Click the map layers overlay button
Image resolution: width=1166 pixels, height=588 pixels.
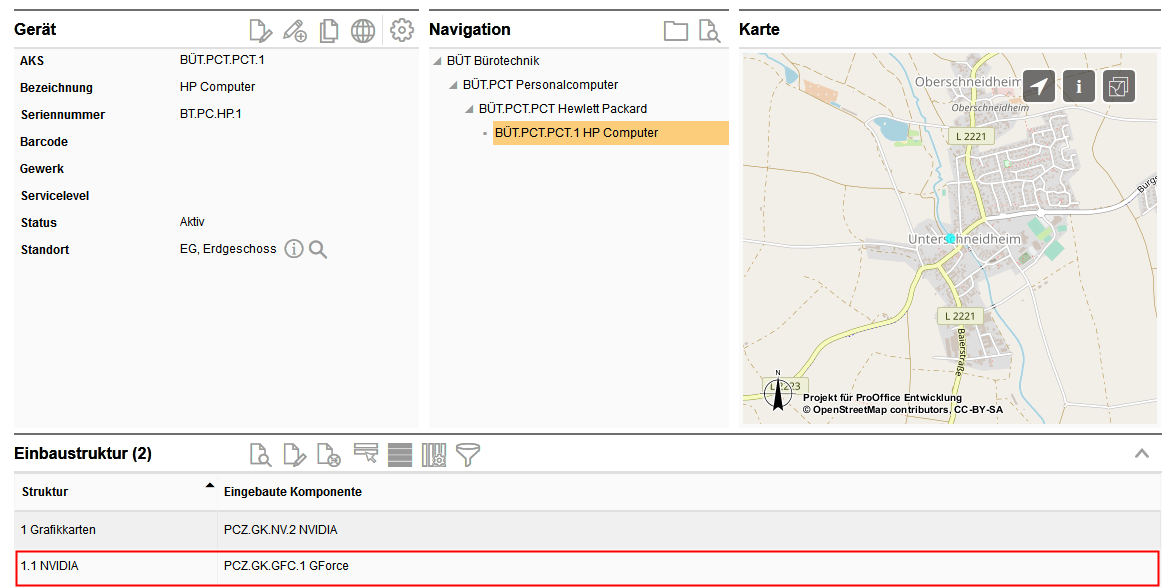click(x=1119, y=86)
